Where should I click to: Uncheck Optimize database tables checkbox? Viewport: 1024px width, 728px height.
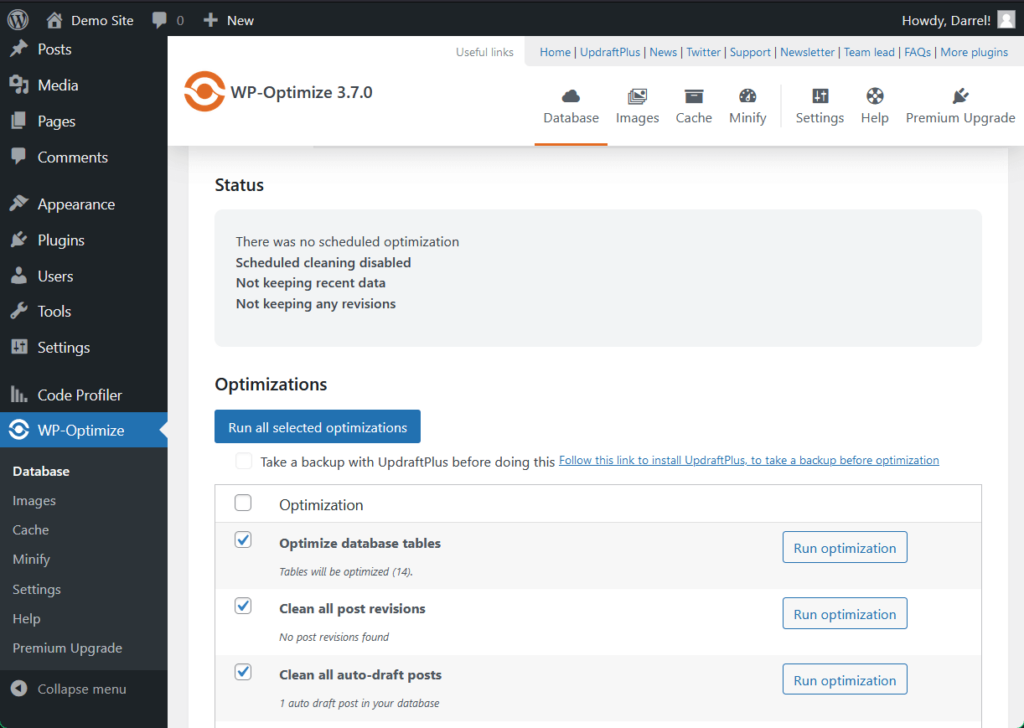(243, 540)
